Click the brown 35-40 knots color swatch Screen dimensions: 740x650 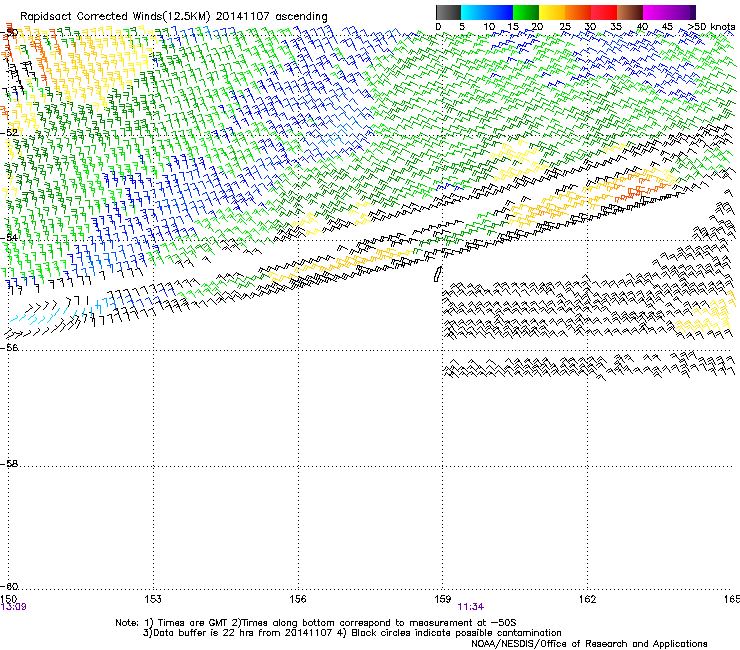click(x=630, y=12)
